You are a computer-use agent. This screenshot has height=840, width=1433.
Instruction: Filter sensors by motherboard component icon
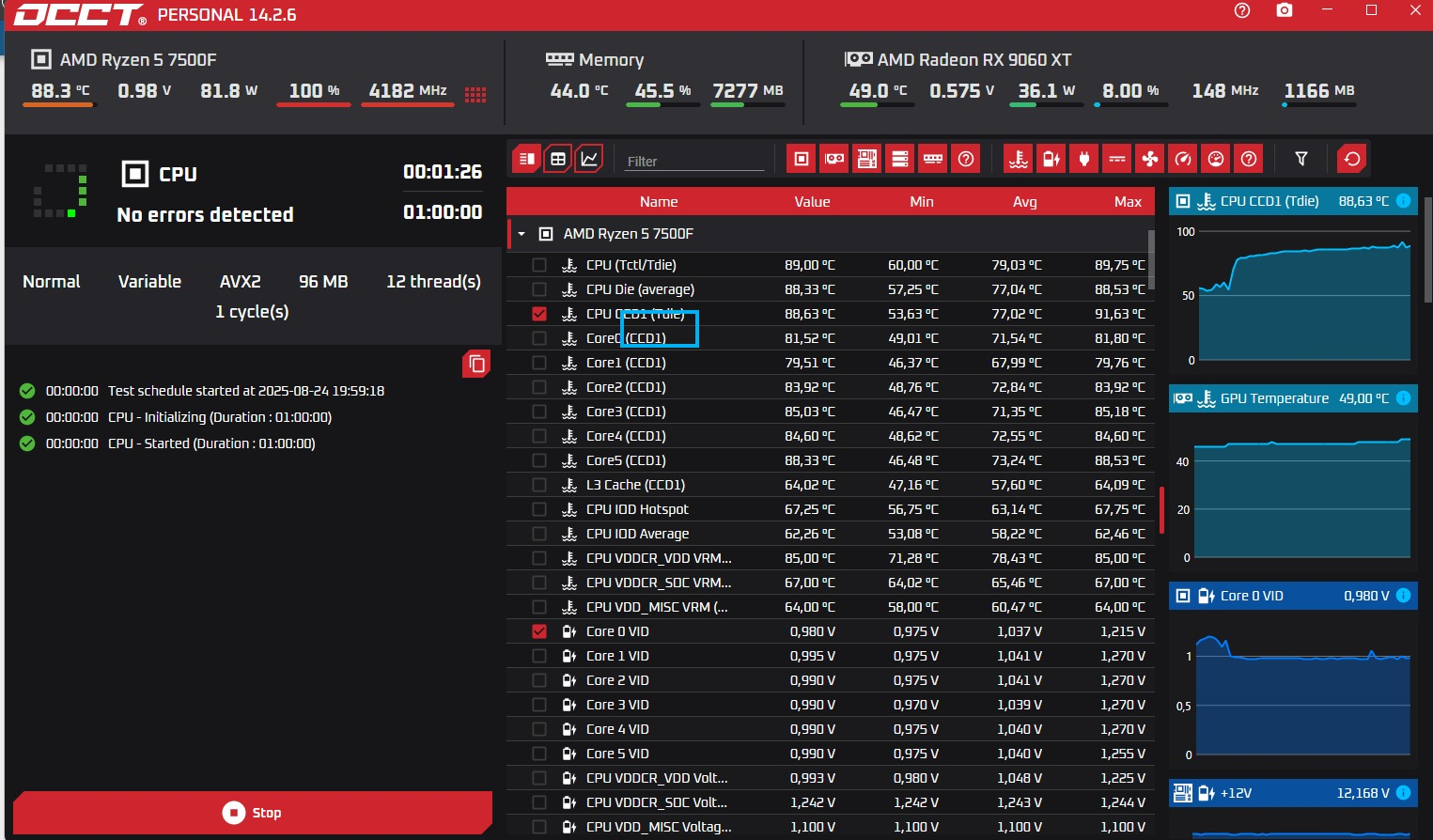point(867,159)
